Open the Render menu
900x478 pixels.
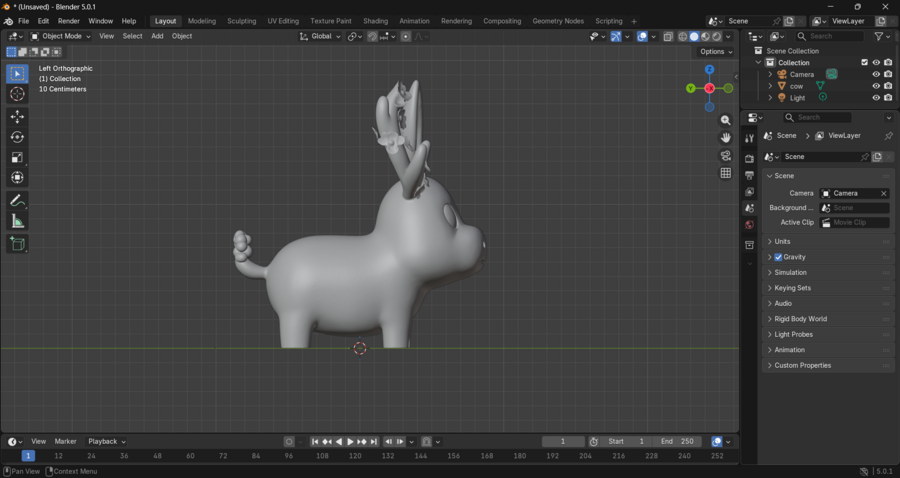point(69,21)
